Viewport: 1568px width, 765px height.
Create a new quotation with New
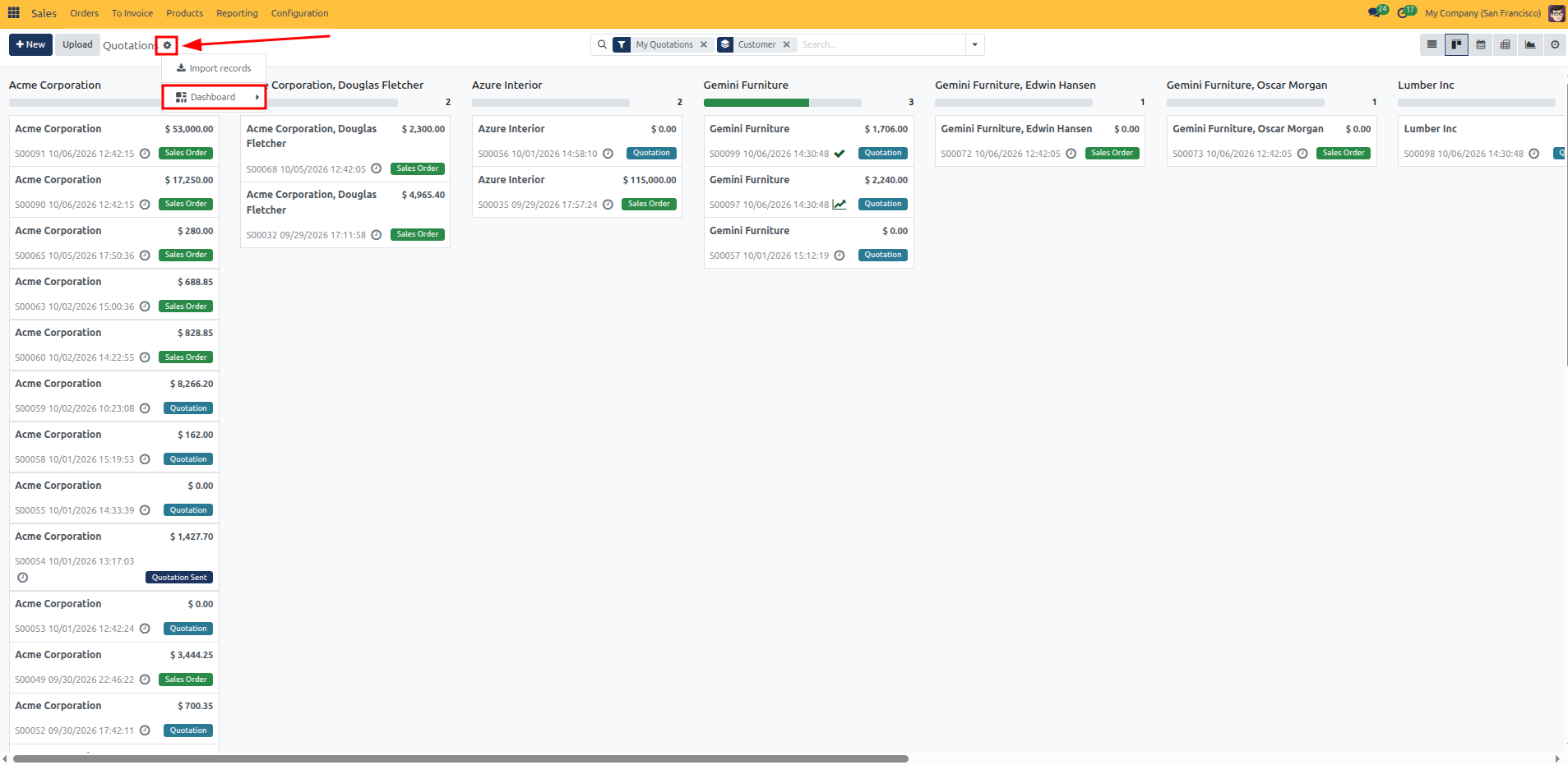30,44
